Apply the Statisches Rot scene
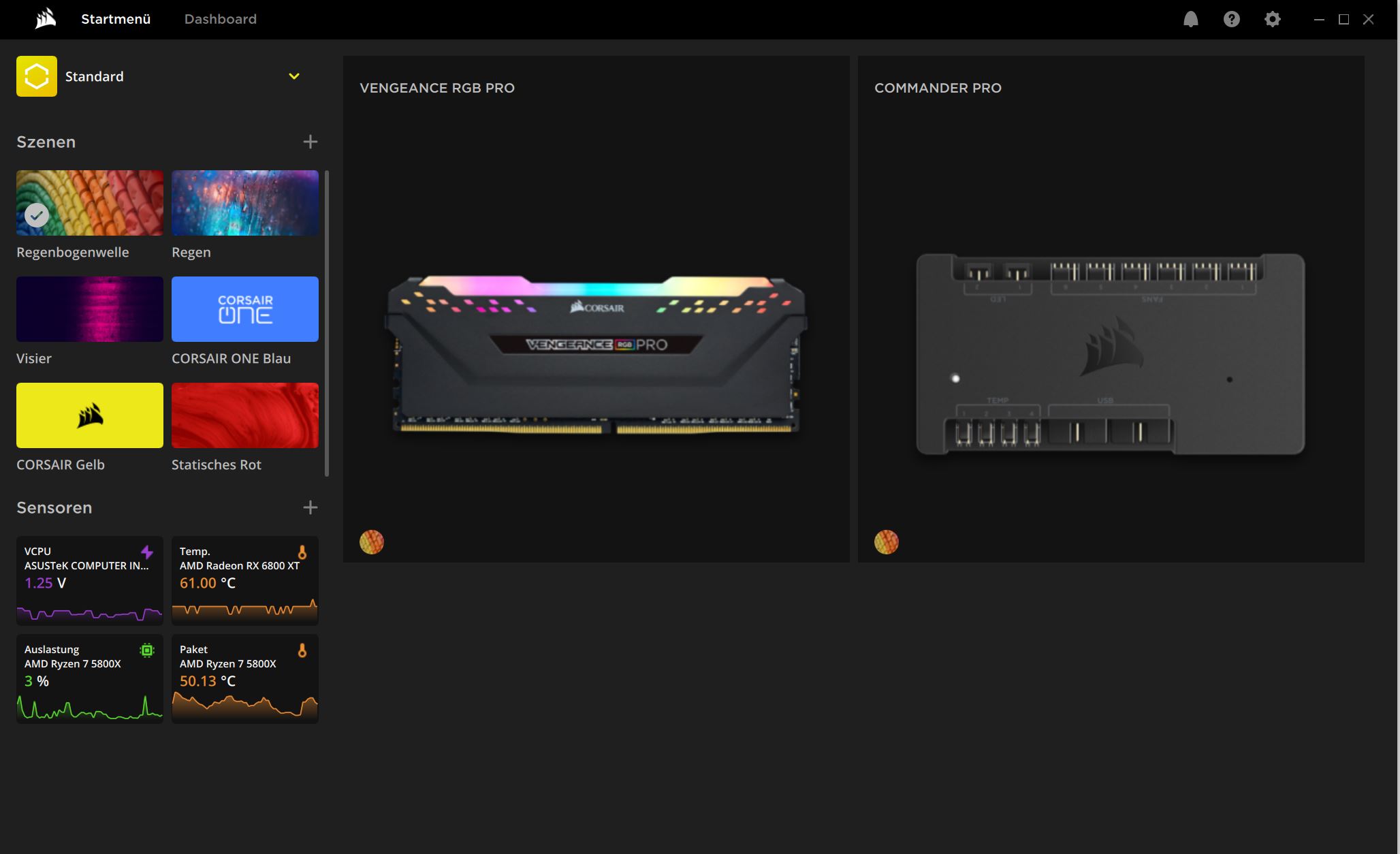Viewport: 1400px width, 854px height. click(x=244, y=415)
